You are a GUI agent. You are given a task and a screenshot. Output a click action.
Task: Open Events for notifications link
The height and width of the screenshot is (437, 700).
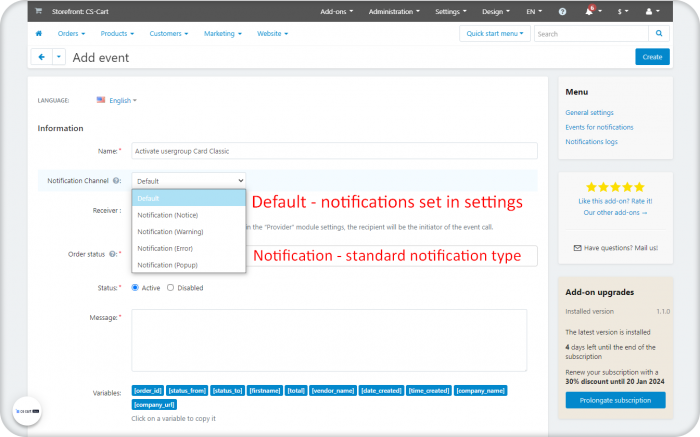(x=599, y=127)
